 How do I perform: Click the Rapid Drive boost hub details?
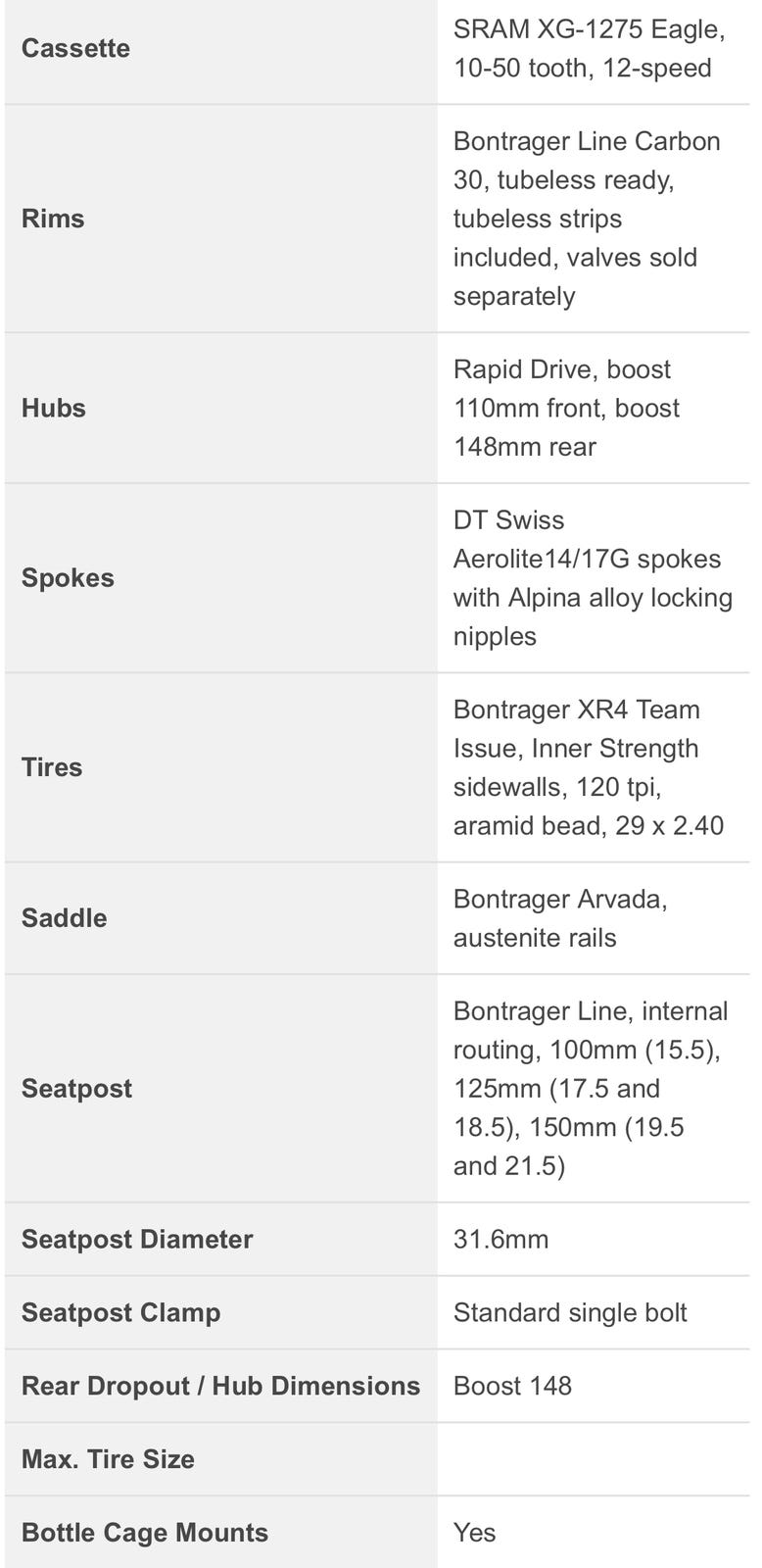click(x=566, y=408)
